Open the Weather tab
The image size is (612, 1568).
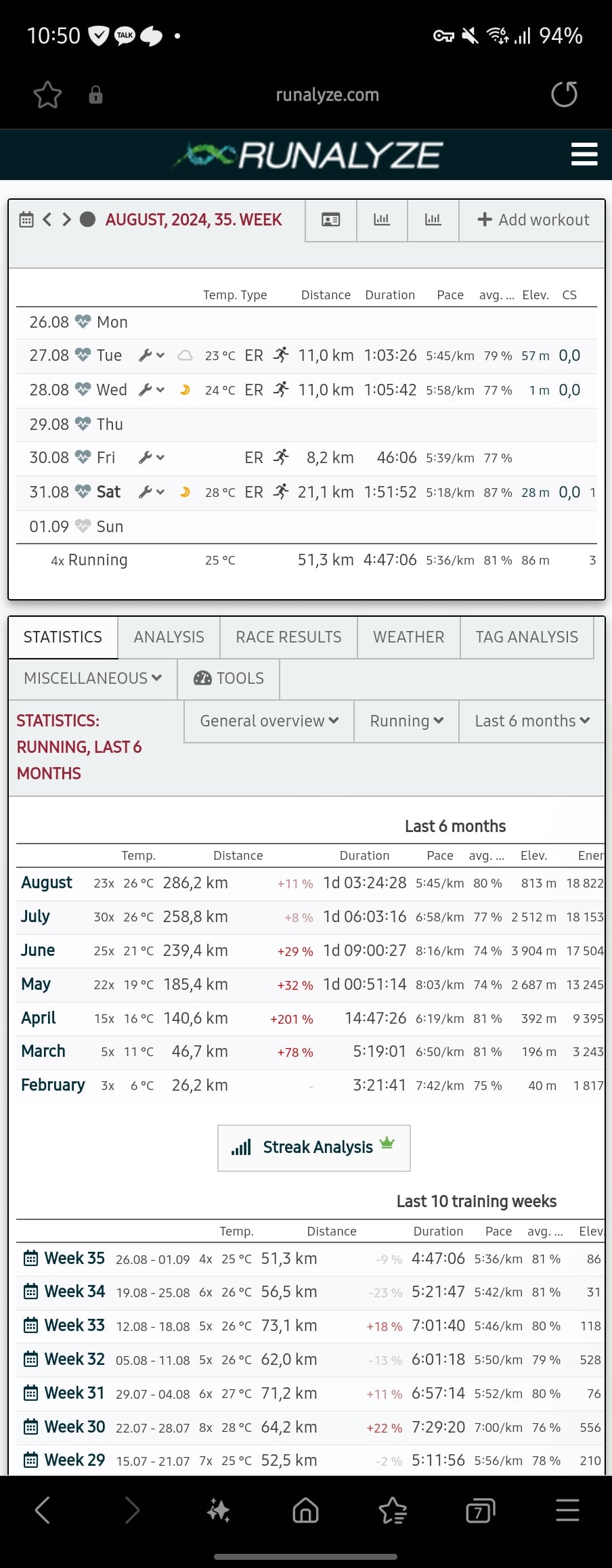coord(409,637)
